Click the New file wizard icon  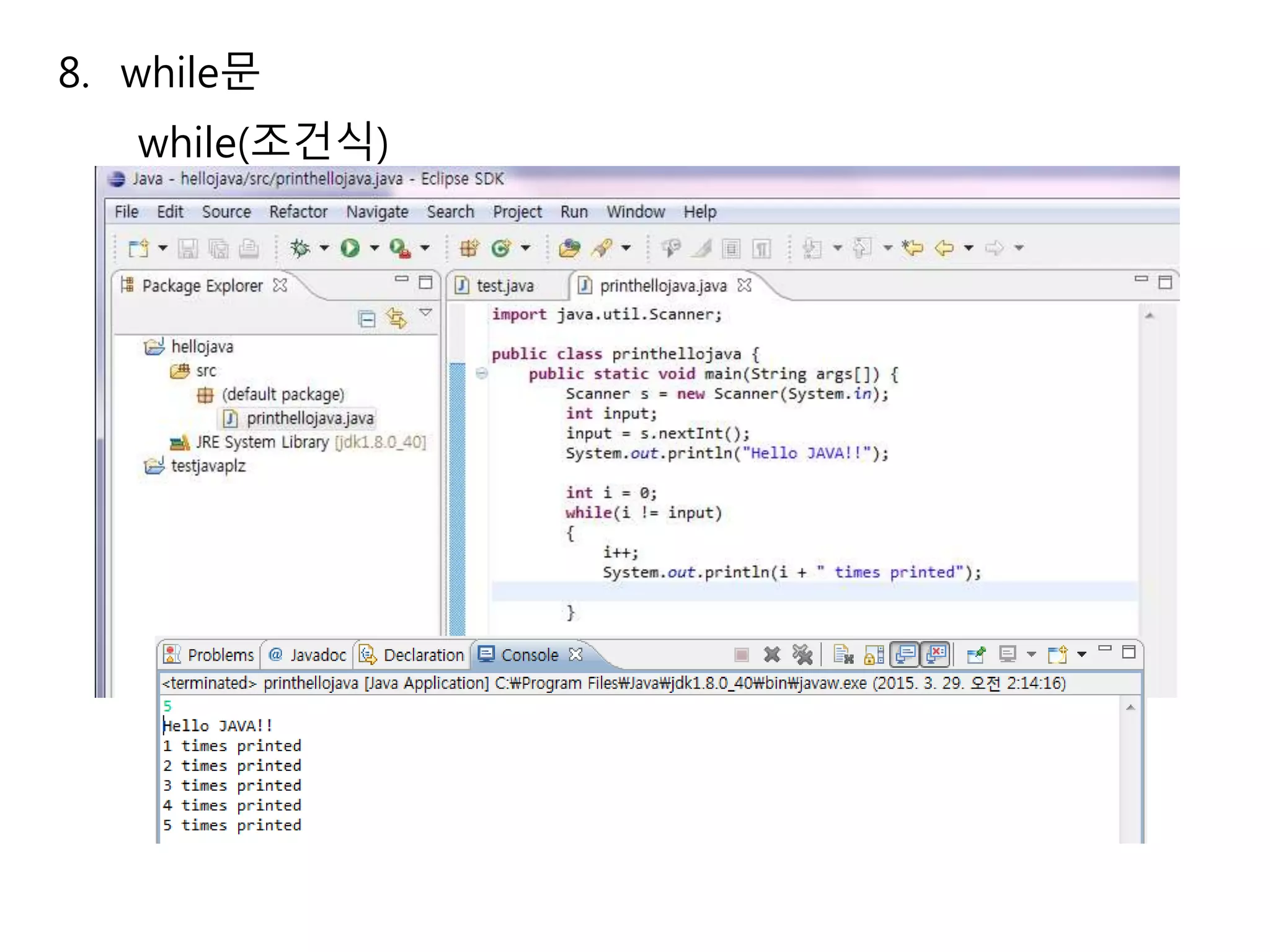[138, 249]
